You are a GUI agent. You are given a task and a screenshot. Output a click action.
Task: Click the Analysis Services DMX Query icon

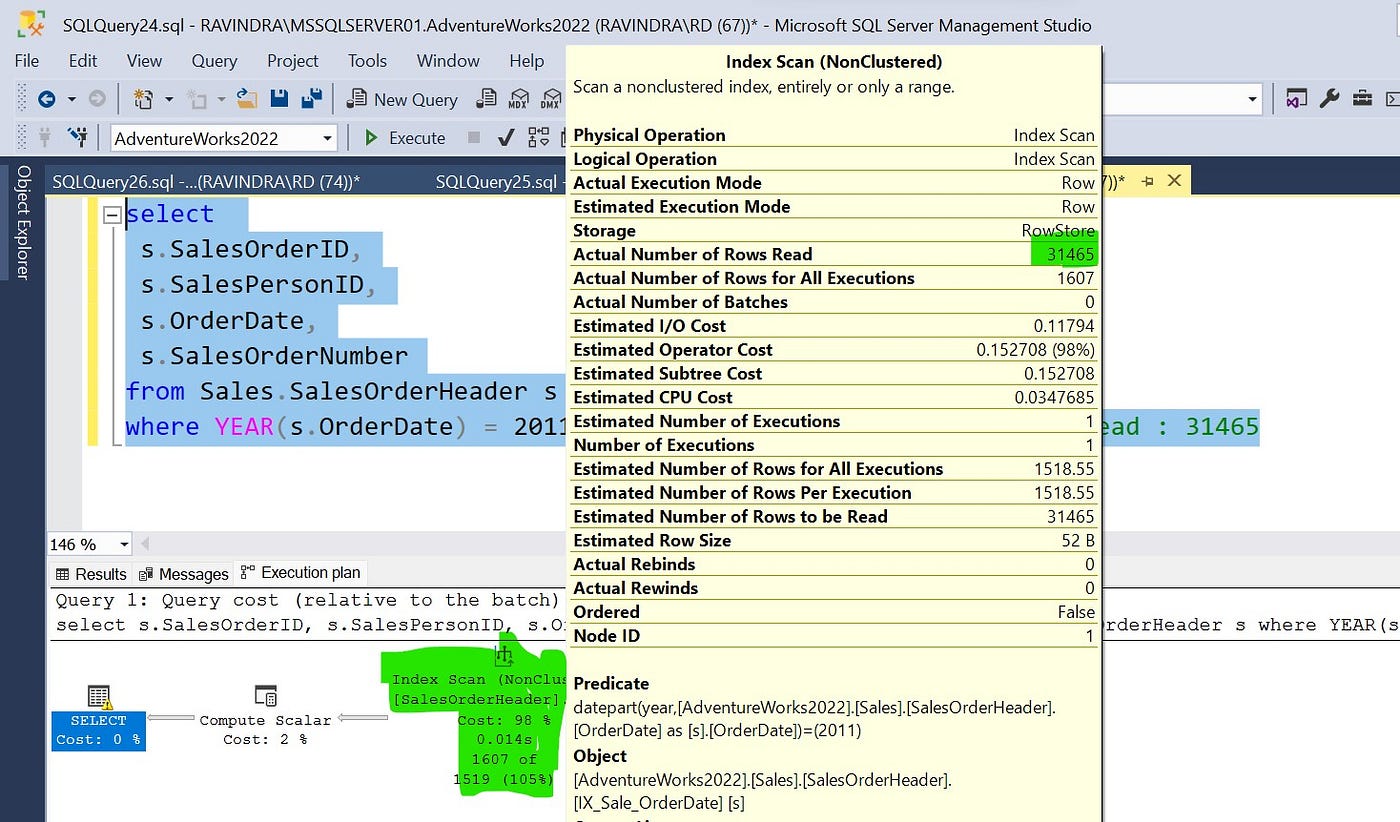[550, 99]
